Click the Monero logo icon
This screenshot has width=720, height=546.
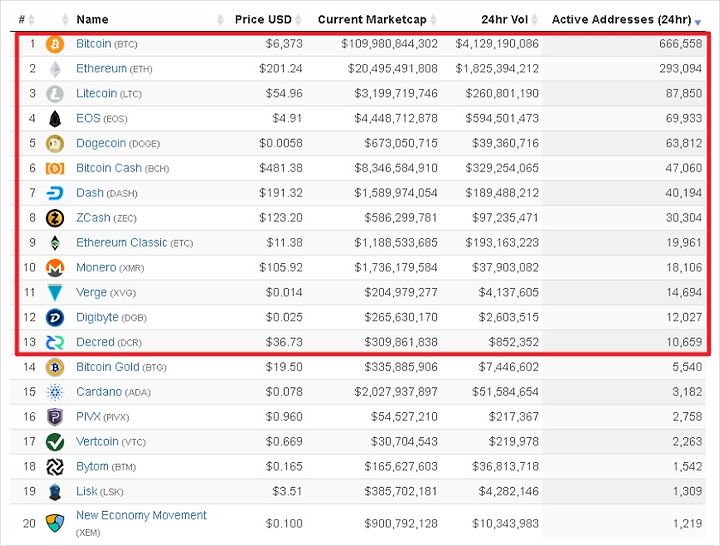[55, 268]
